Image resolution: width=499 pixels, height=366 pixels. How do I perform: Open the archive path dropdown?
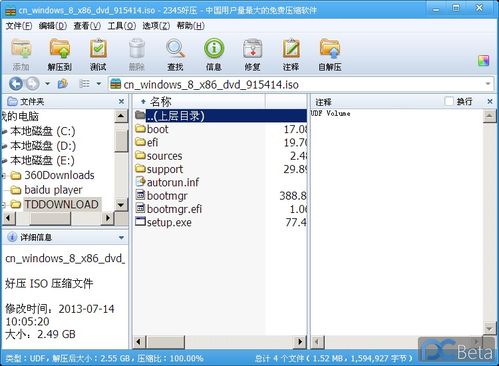488,84
